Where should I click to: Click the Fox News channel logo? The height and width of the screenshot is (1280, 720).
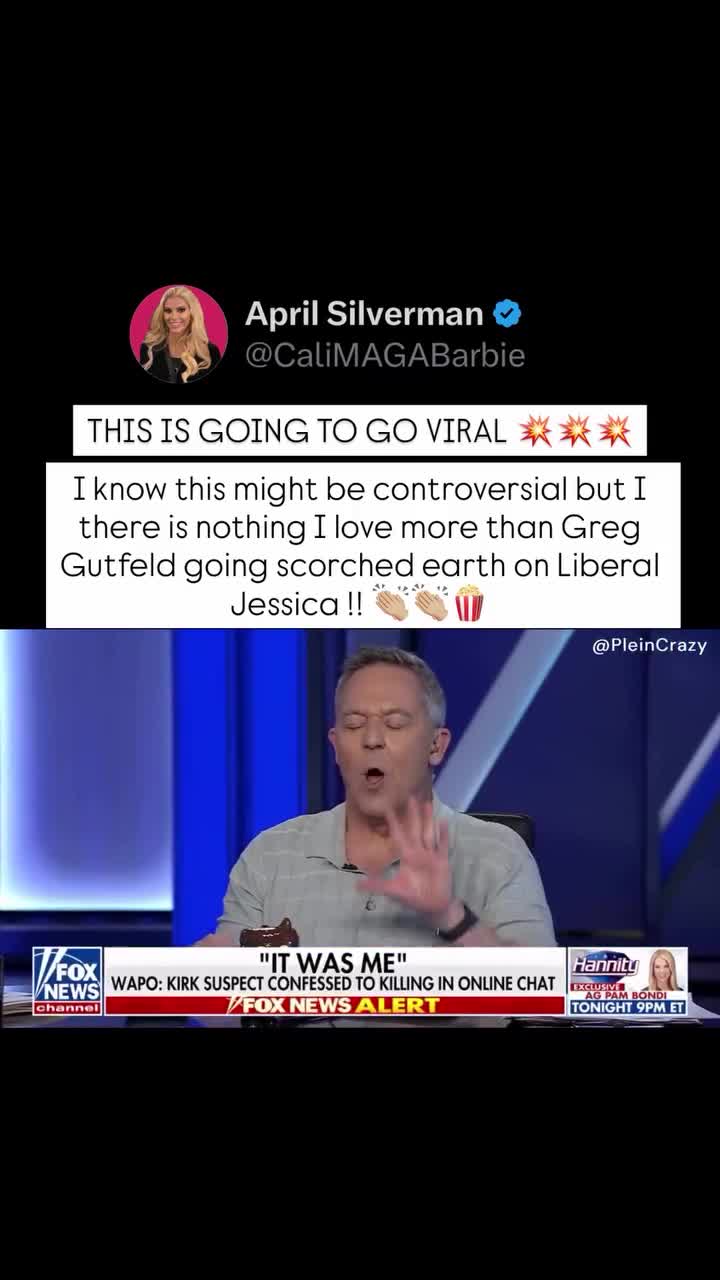[67, 982]
